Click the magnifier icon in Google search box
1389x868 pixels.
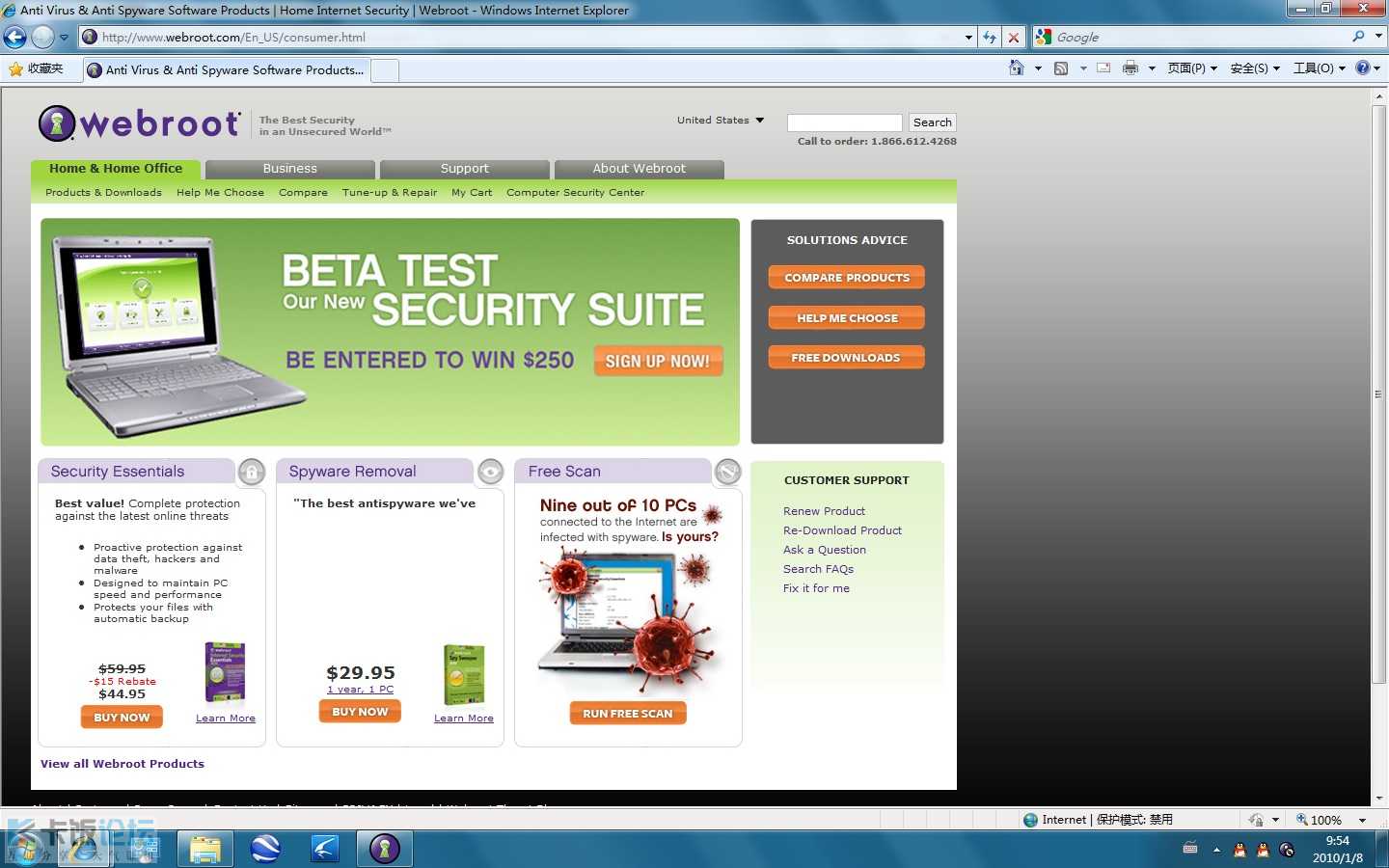pos(1358,37)
